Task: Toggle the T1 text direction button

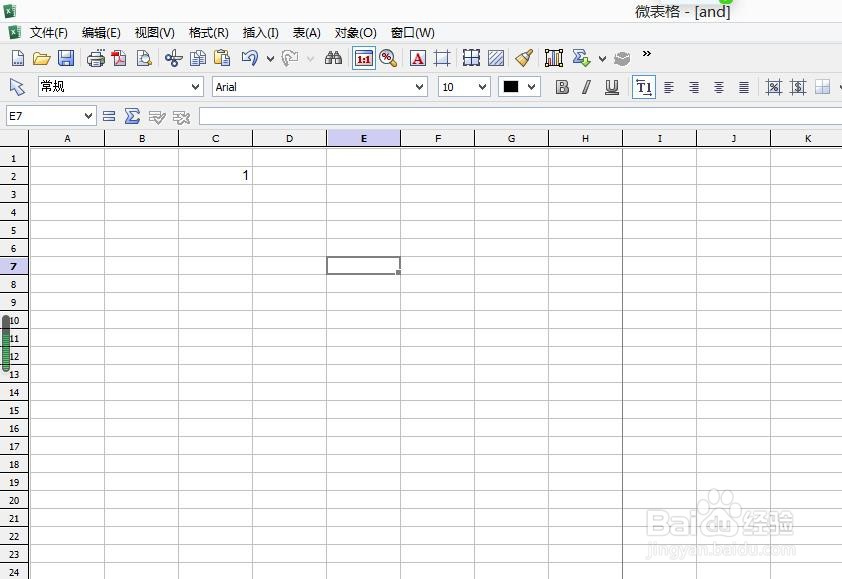Action: (x=644, y=87)
